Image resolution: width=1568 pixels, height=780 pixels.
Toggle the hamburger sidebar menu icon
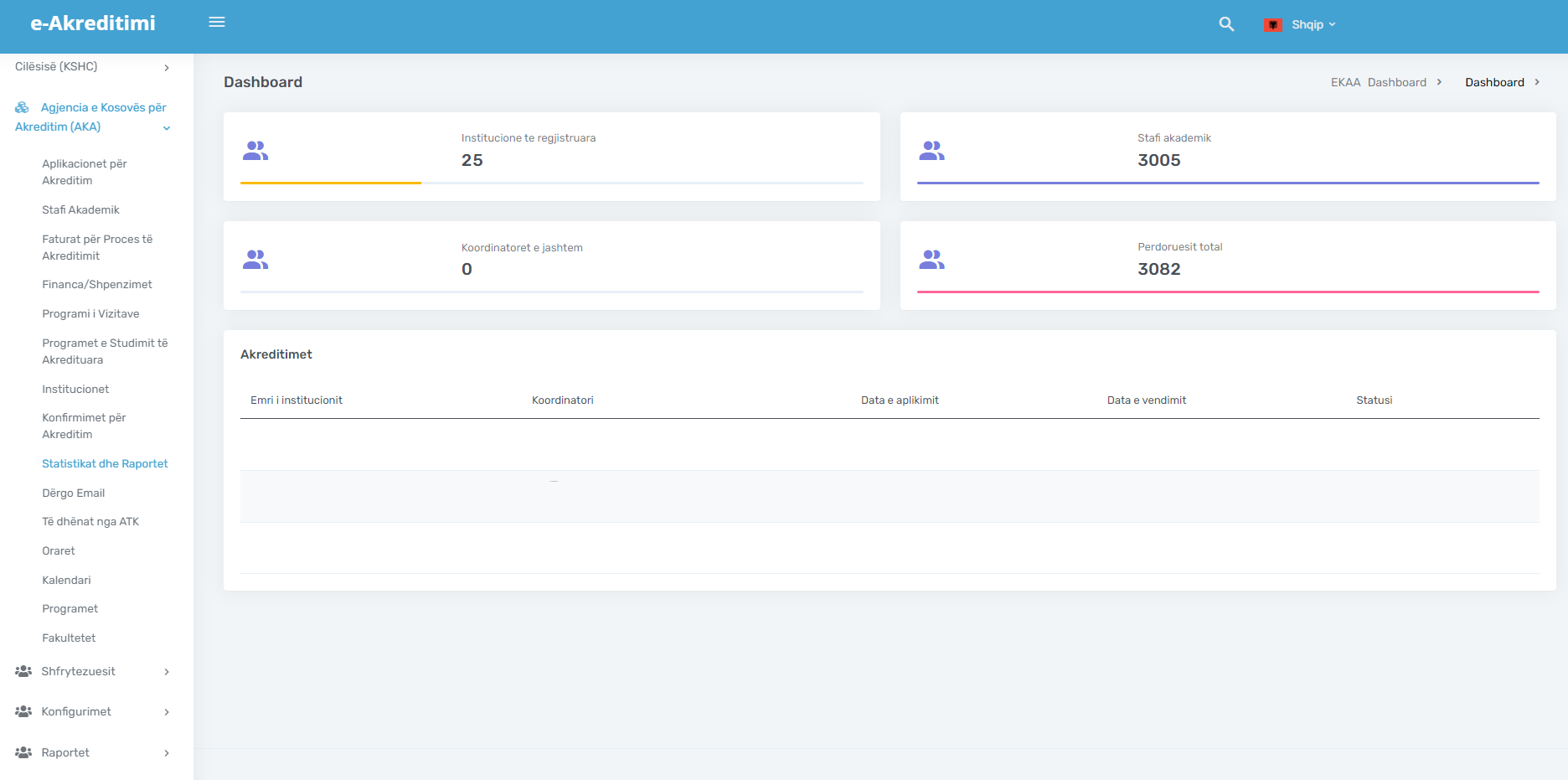[217, 23]
